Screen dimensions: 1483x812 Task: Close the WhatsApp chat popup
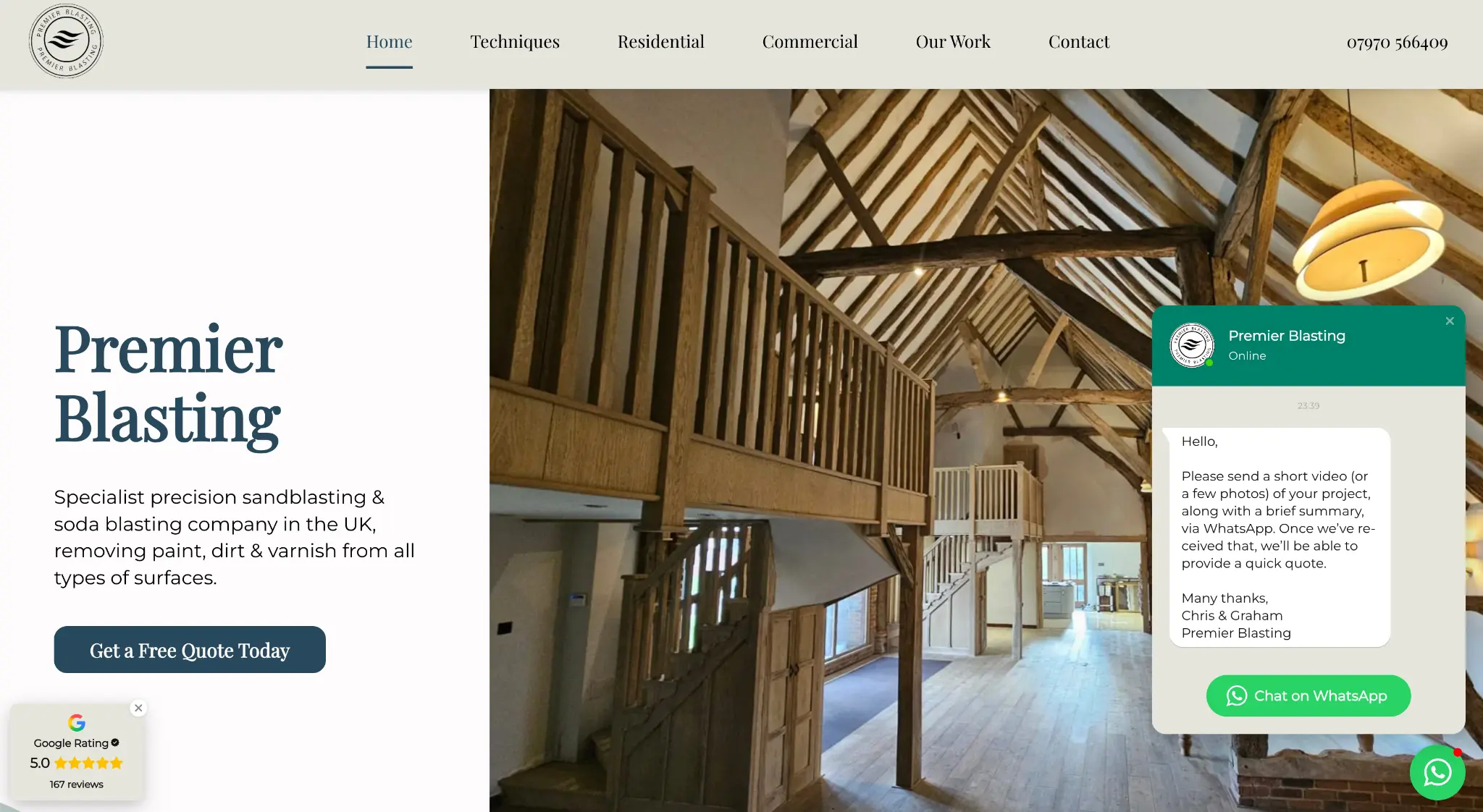(x=1450, y=321)
